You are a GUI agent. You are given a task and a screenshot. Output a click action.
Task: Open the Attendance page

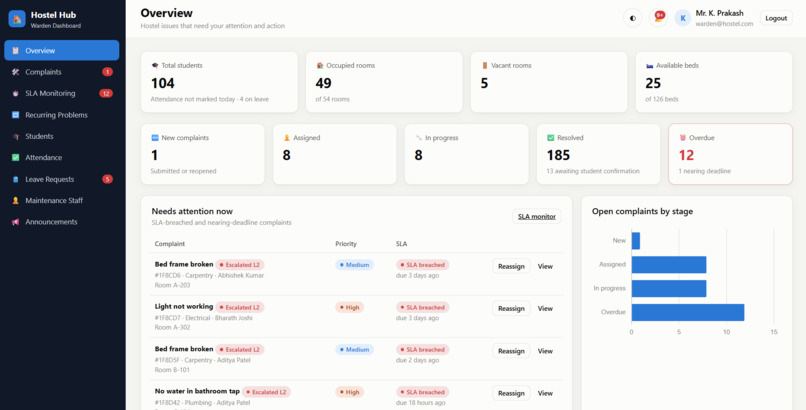click(x=62, y=158)
